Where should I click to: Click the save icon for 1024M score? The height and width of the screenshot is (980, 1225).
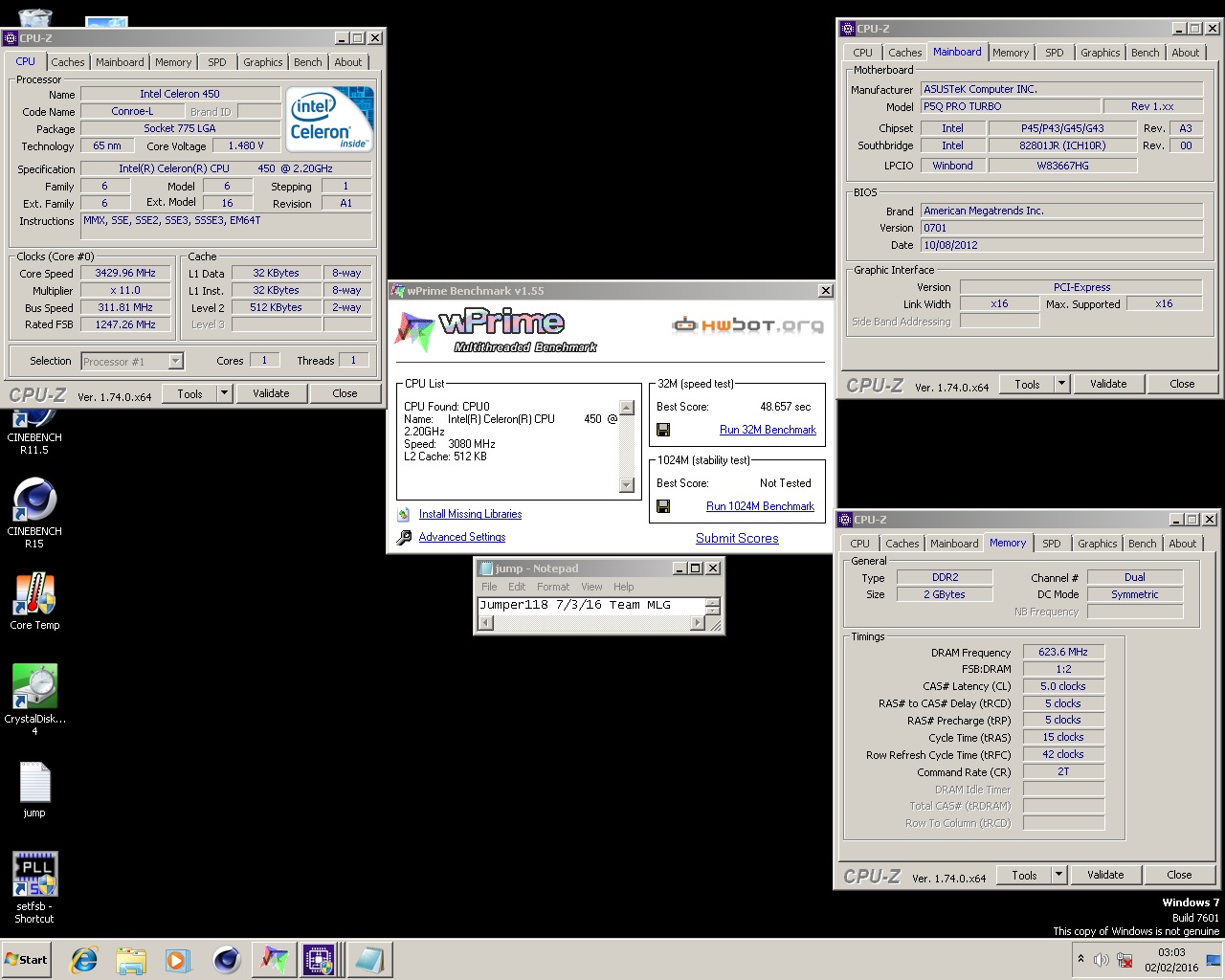(x=663, y=506)
